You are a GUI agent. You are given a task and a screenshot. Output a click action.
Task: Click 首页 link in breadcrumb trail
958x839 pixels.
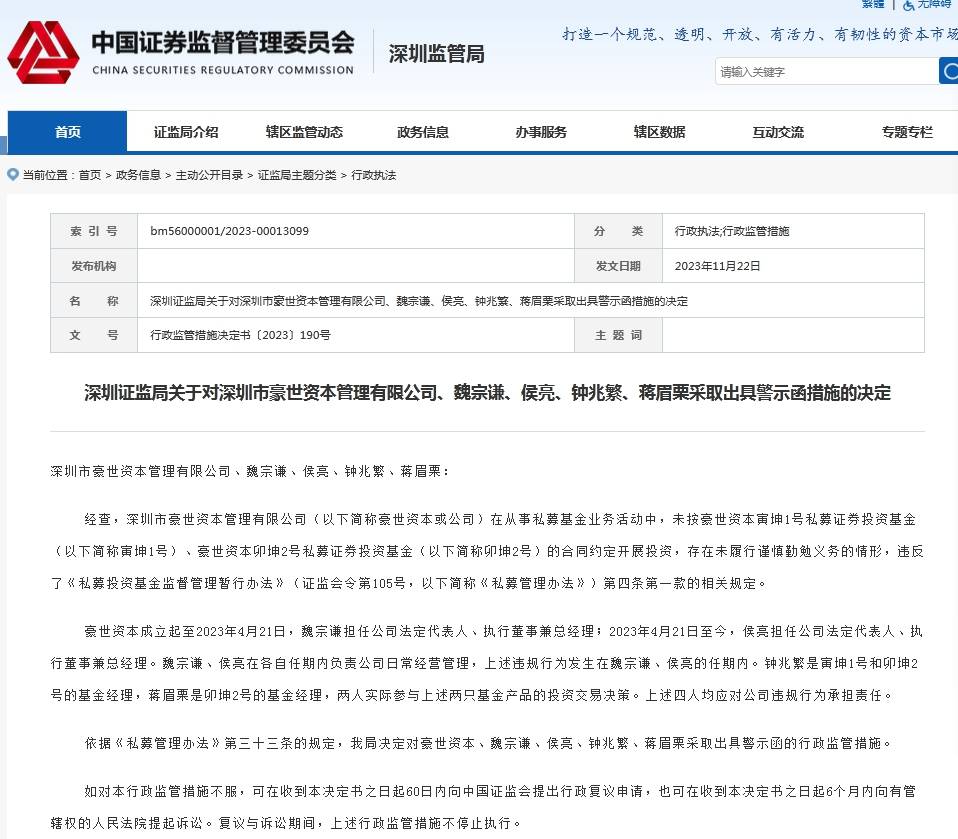click(x=90, y=175)
